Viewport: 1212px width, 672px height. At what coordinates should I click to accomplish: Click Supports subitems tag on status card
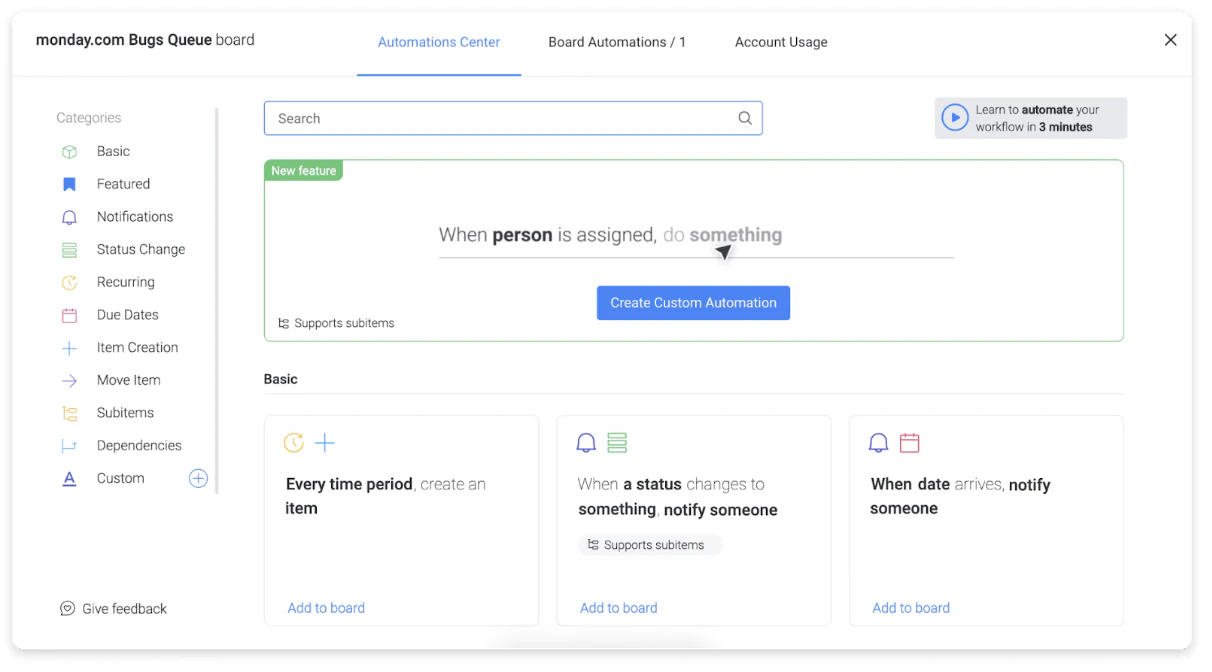[649, 545]
